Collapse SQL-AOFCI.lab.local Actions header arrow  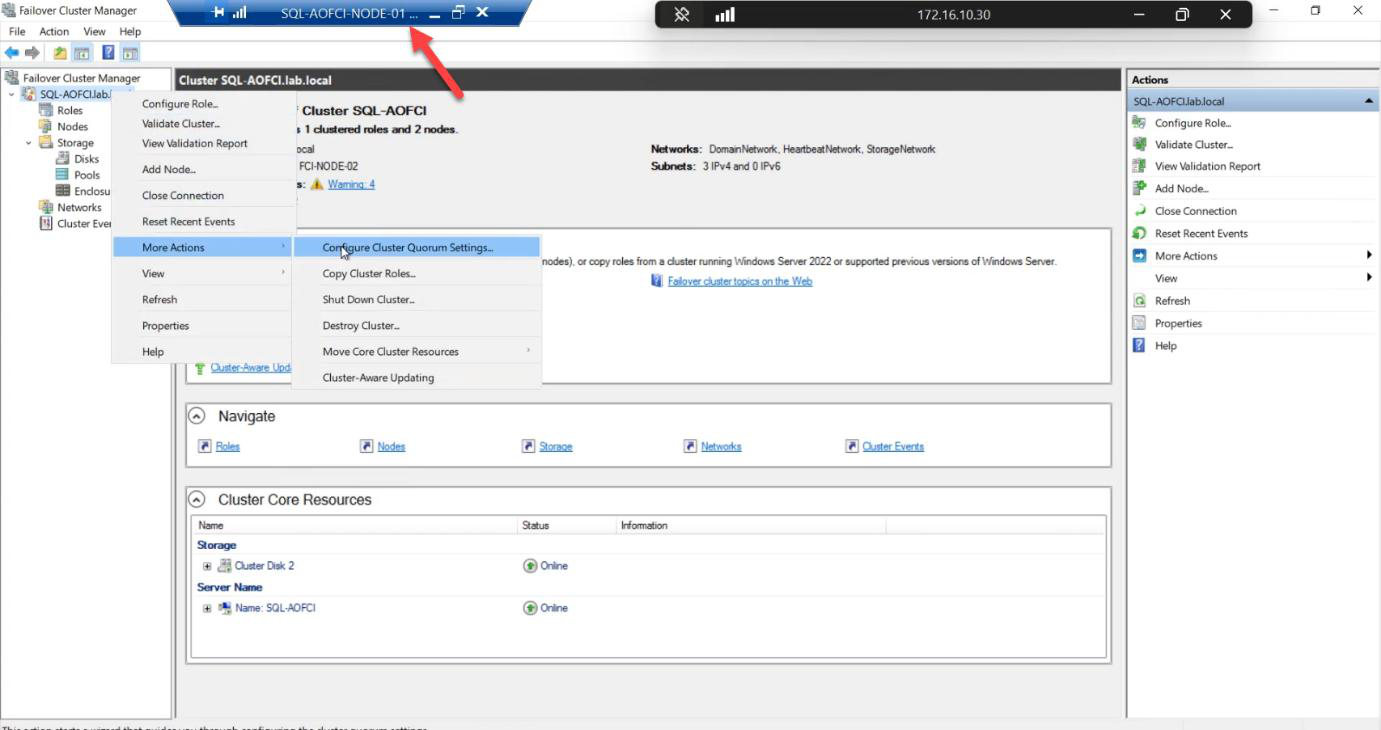1368,101
